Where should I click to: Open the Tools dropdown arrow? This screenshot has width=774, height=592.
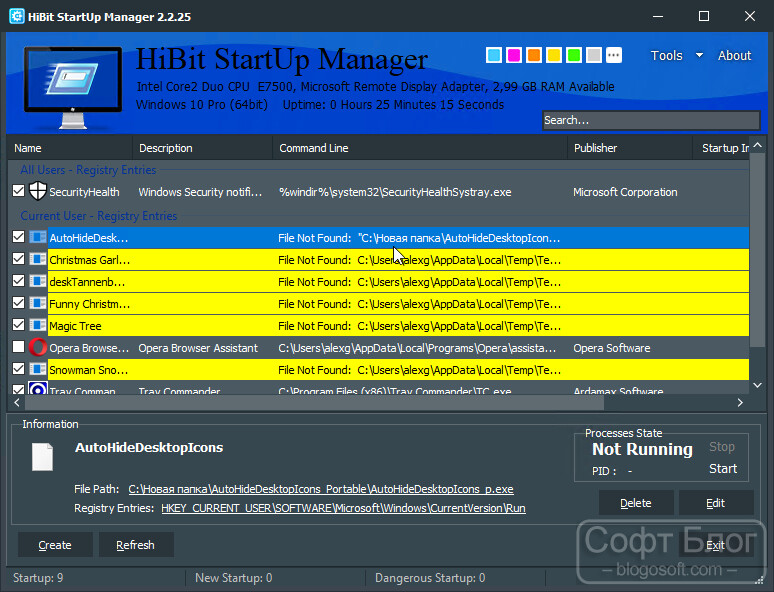[x=699, y=55]
